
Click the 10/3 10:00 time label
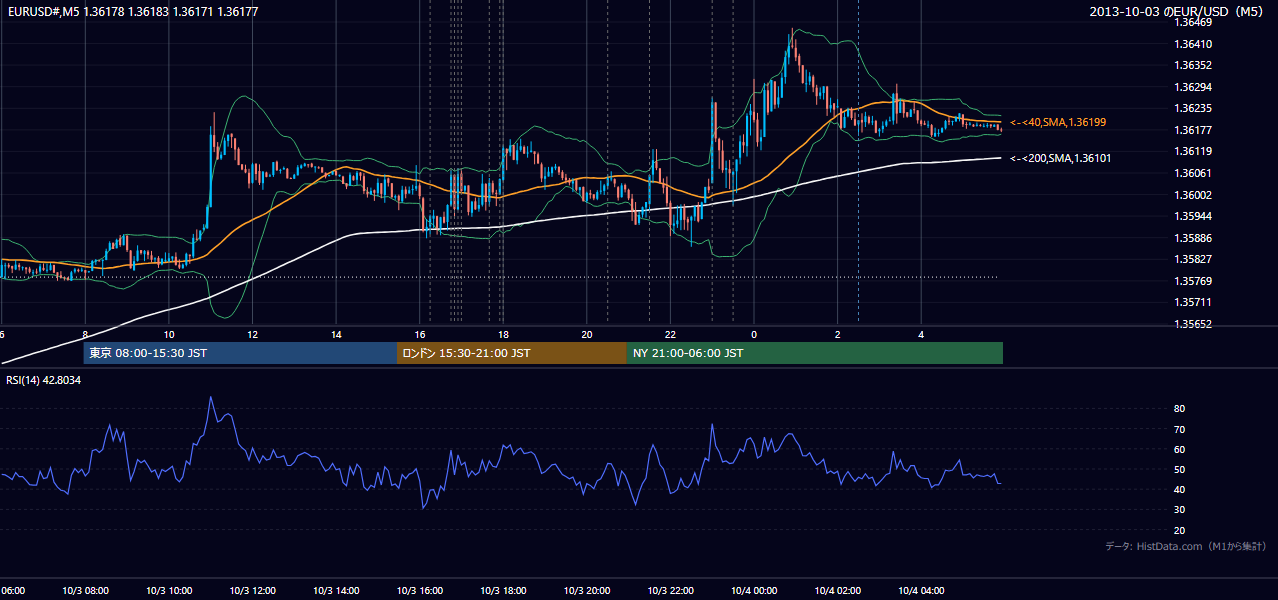click(169, 590)
